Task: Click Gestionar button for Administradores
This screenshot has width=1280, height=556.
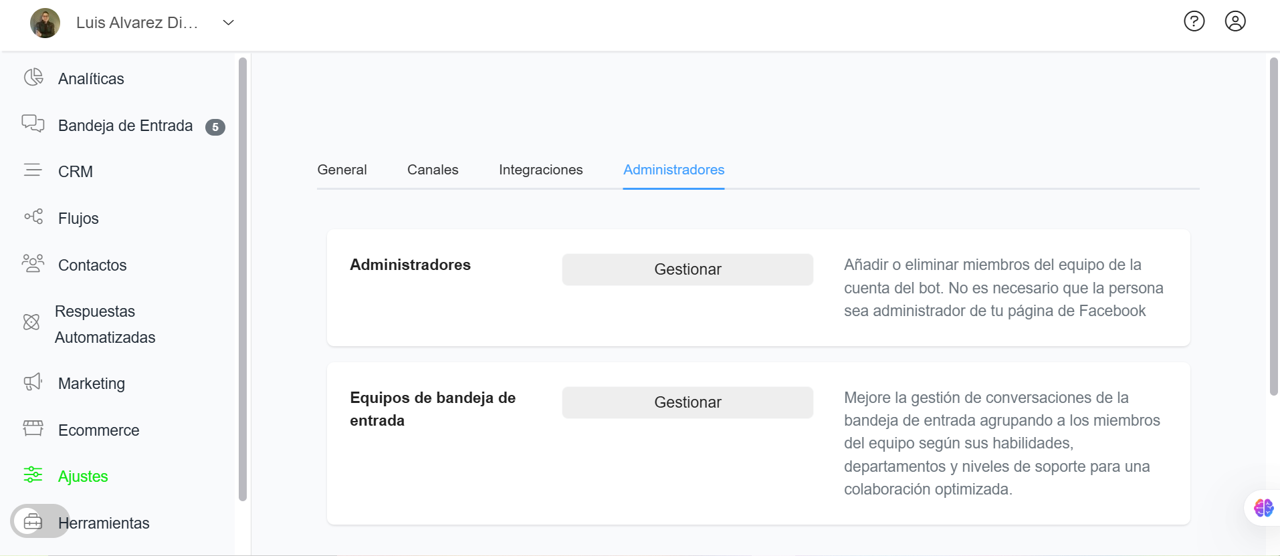Action: [x=687, y=269]
